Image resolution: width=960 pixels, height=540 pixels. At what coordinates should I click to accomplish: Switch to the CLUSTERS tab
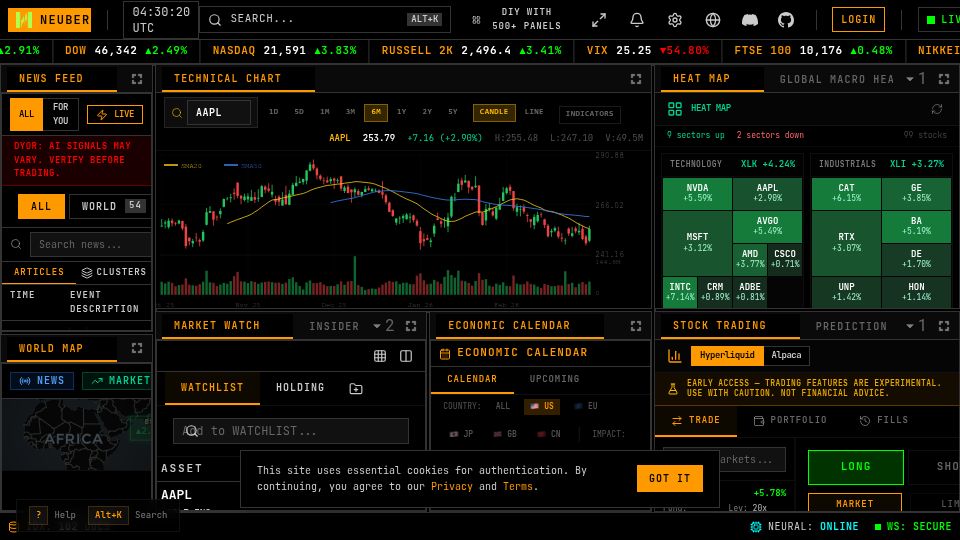(x=114, y=272)
